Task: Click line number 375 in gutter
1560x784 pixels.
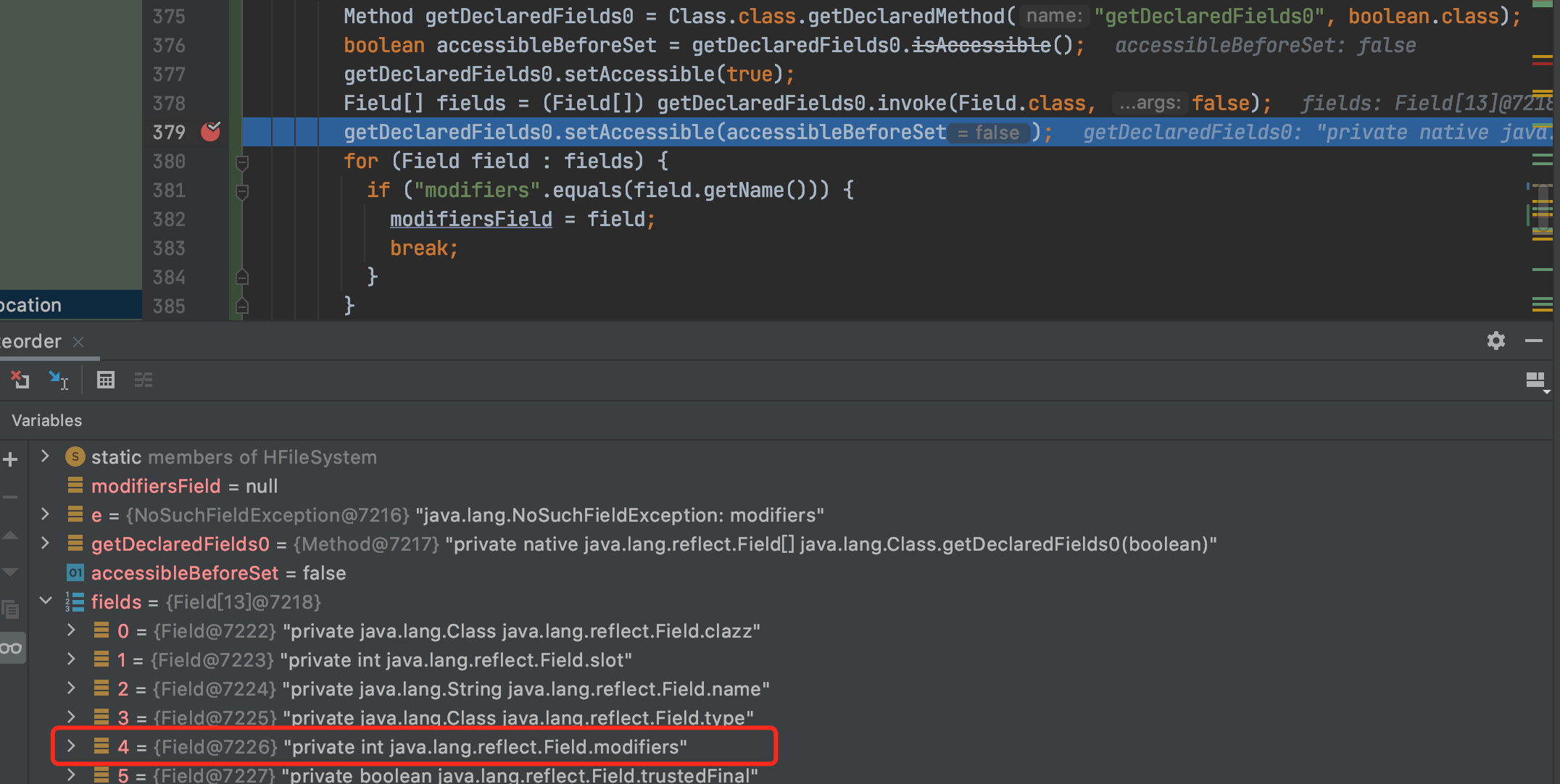Action: pyautogui.click(x=169, y=16)
